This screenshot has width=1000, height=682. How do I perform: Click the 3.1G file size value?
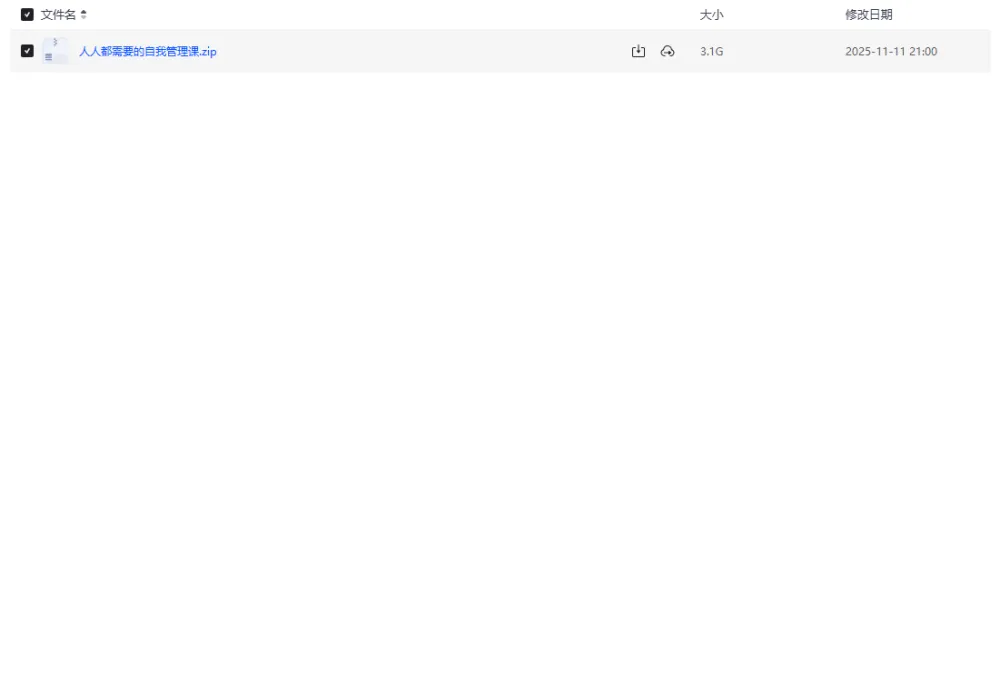click(711, 52)
